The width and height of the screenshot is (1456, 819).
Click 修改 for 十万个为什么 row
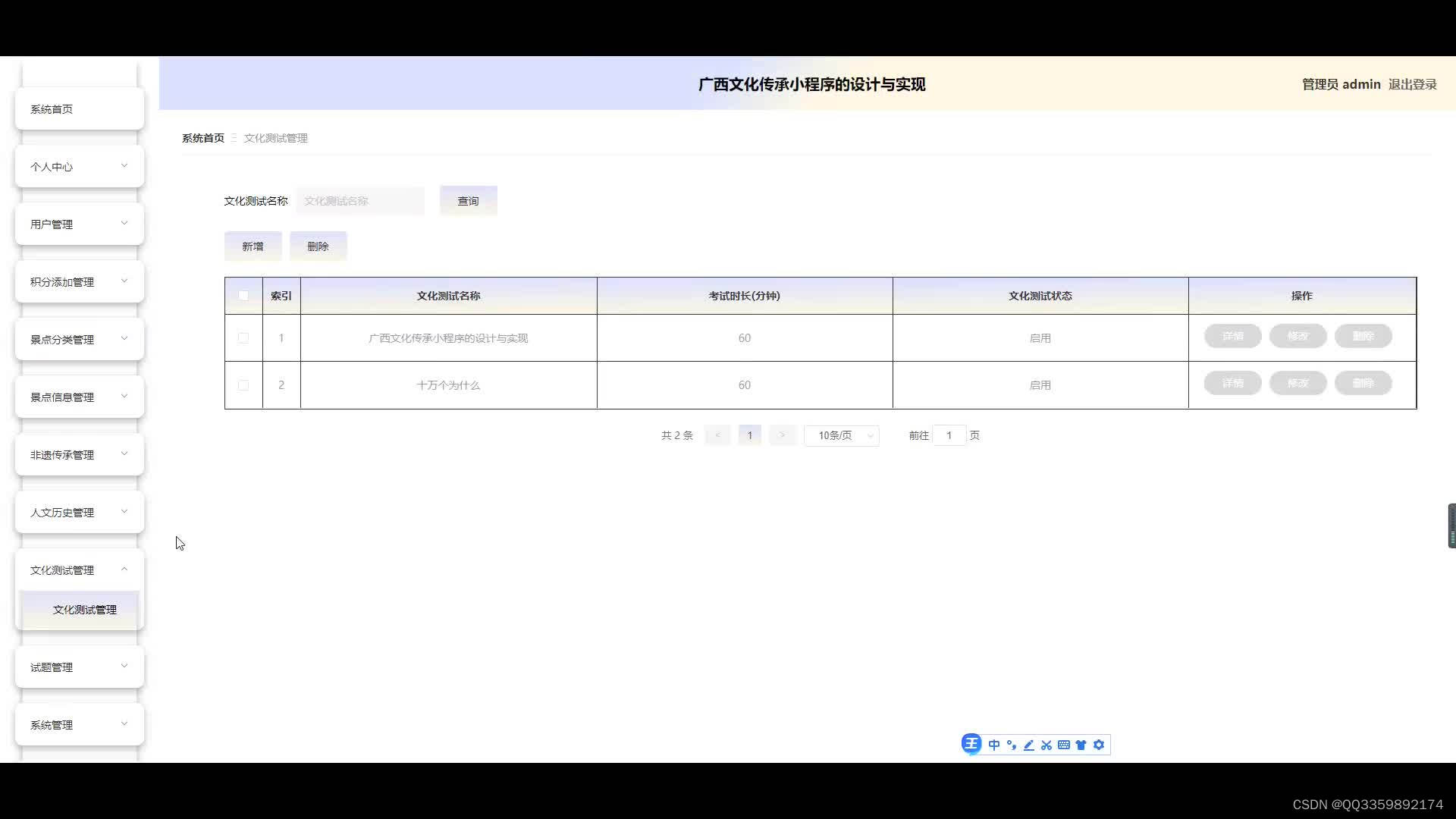[x=1298, y=383]
